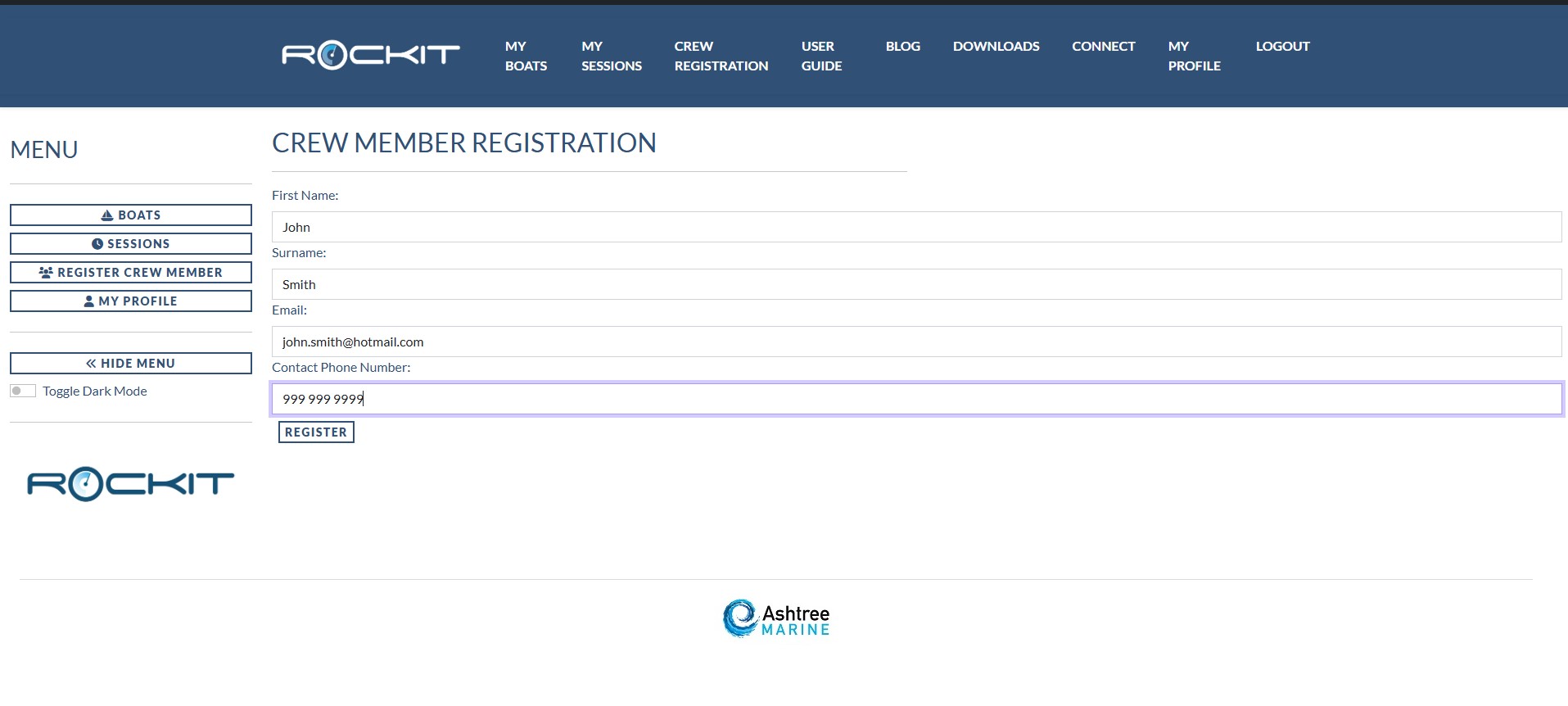Click the First Name input field
The height and width of the screenshot is (706, 1568).
click(916, 227)
